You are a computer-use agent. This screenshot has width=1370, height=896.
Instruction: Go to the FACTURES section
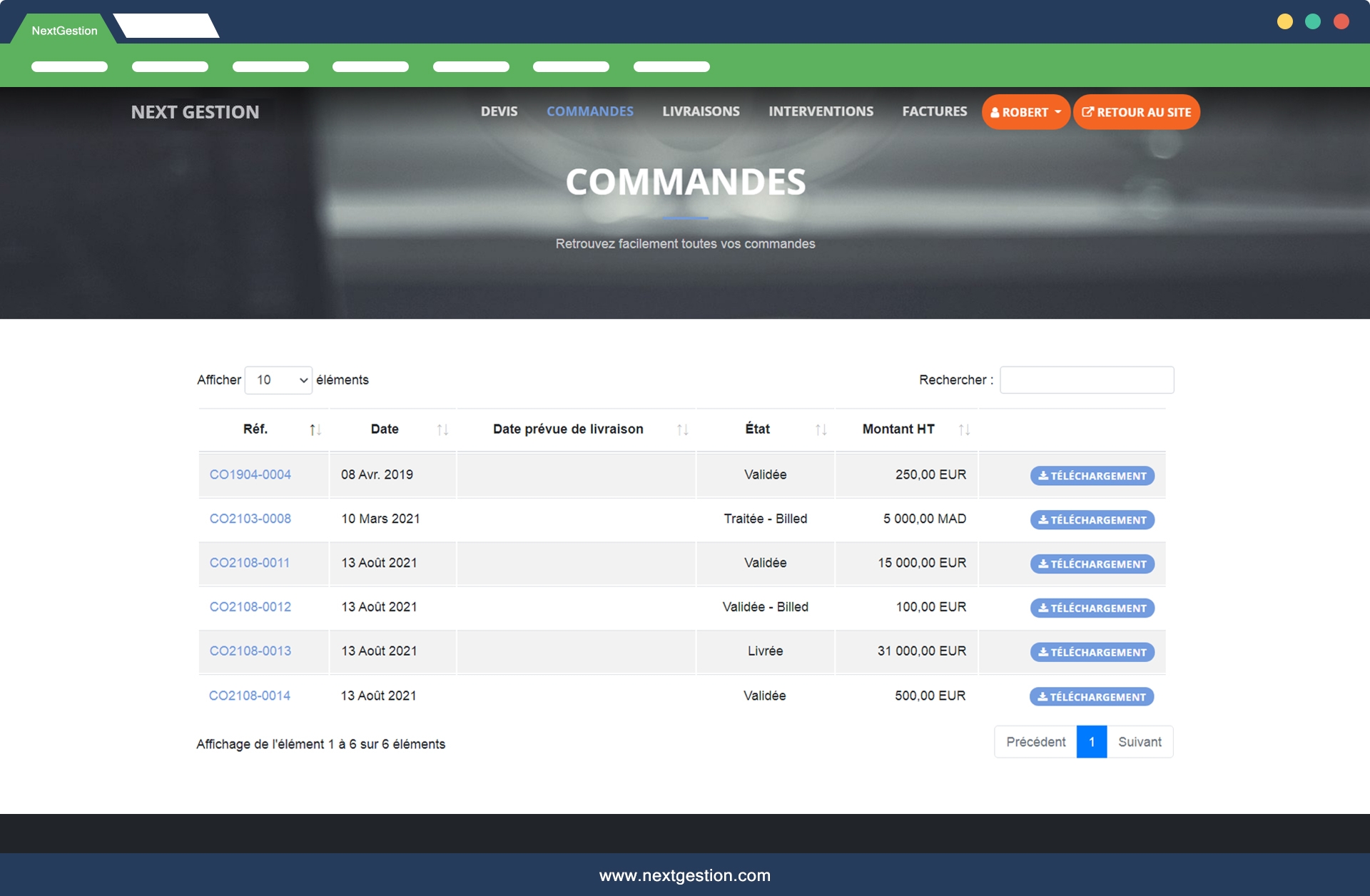click(934, 111)
